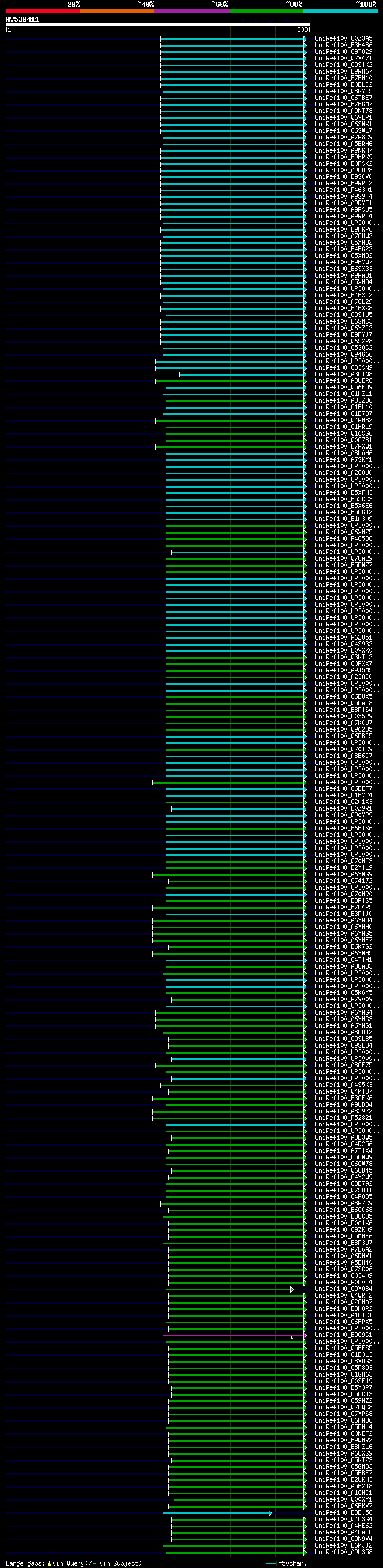
Task: Select the UniRef100_C8VUG3 label
Action: [x=344, y=1362]
